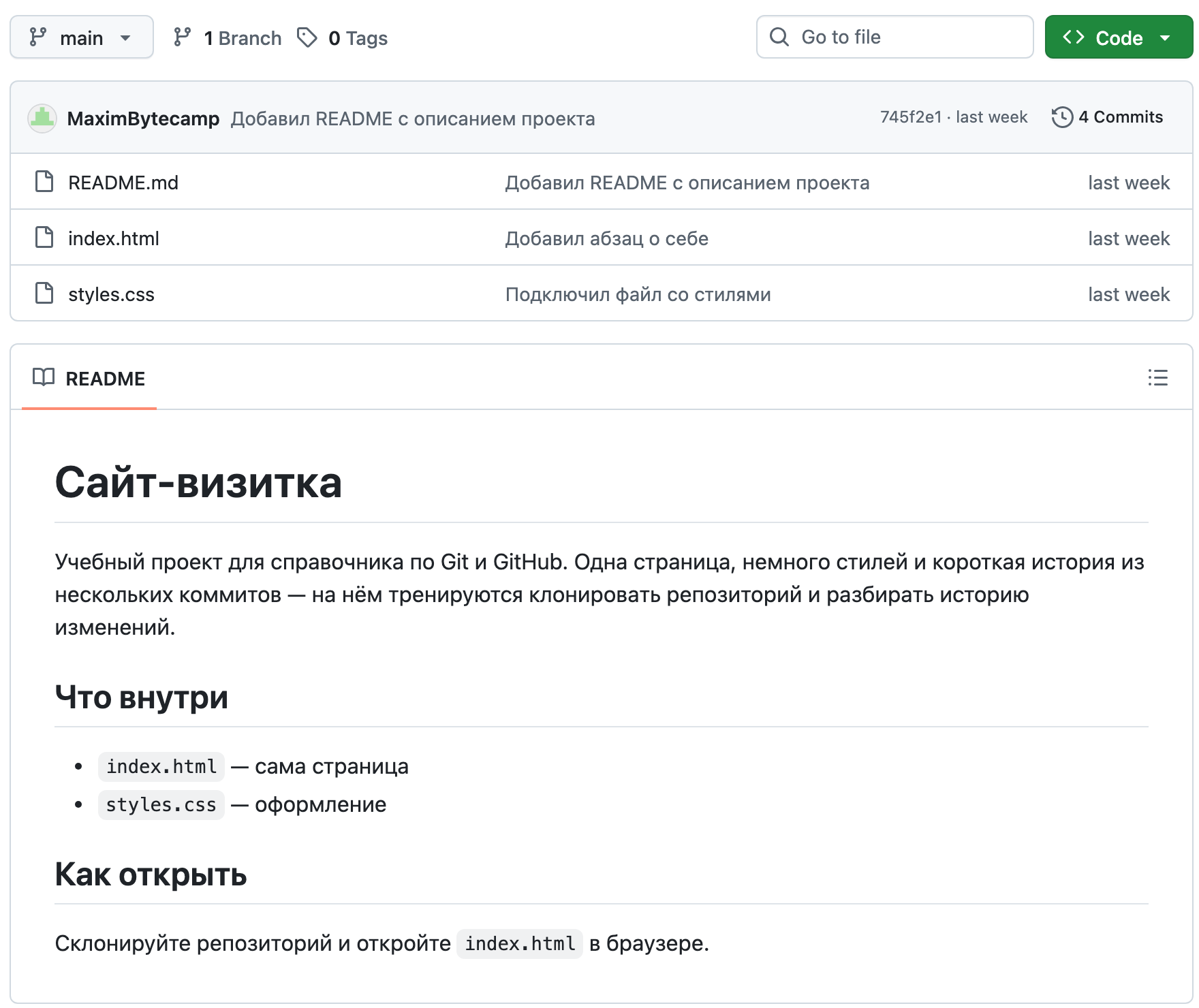Select the README tab
1199x1008 pixels.
coord(89,378)
